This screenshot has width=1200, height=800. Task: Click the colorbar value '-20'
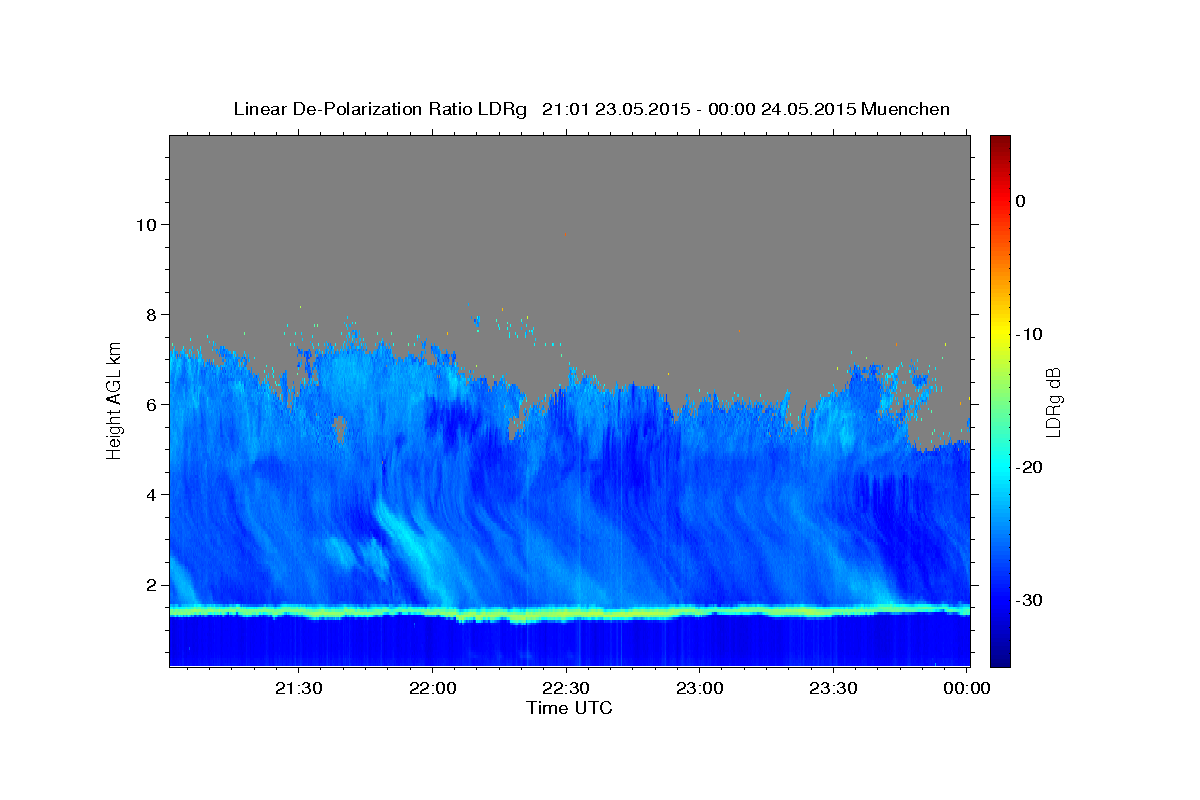pyautogui.click(x=1029, y=467)
